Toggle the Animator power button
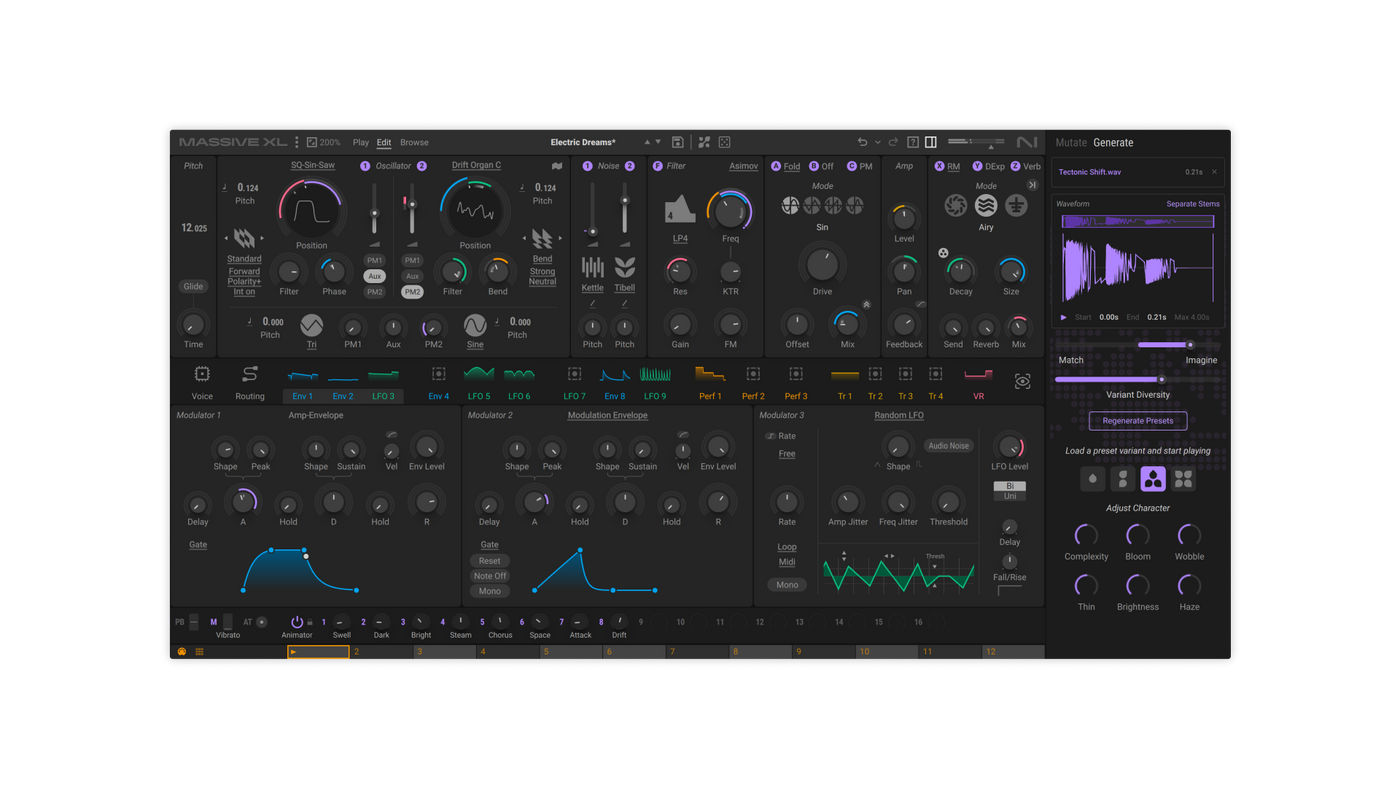This screenshot has width=1400, height=788. tap(297, 621)
